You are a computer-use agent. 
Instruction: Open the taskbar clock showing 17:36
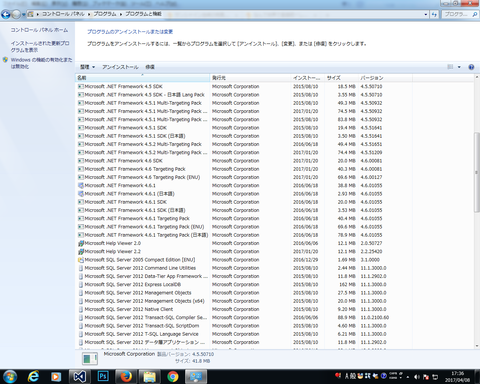point(457,377)
